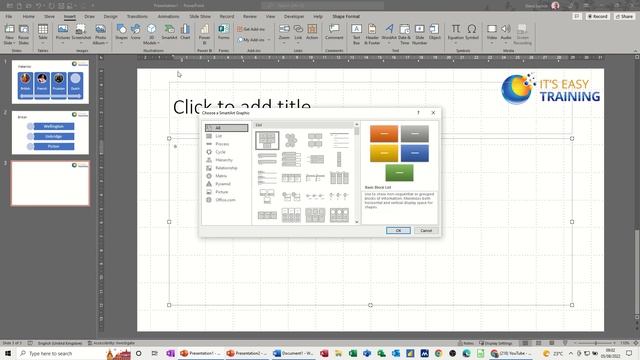Image resolution: width=640 pixels, height=360 pixels.
Task: Click the Zoom icon in Links group
Action: coord(284,29)
